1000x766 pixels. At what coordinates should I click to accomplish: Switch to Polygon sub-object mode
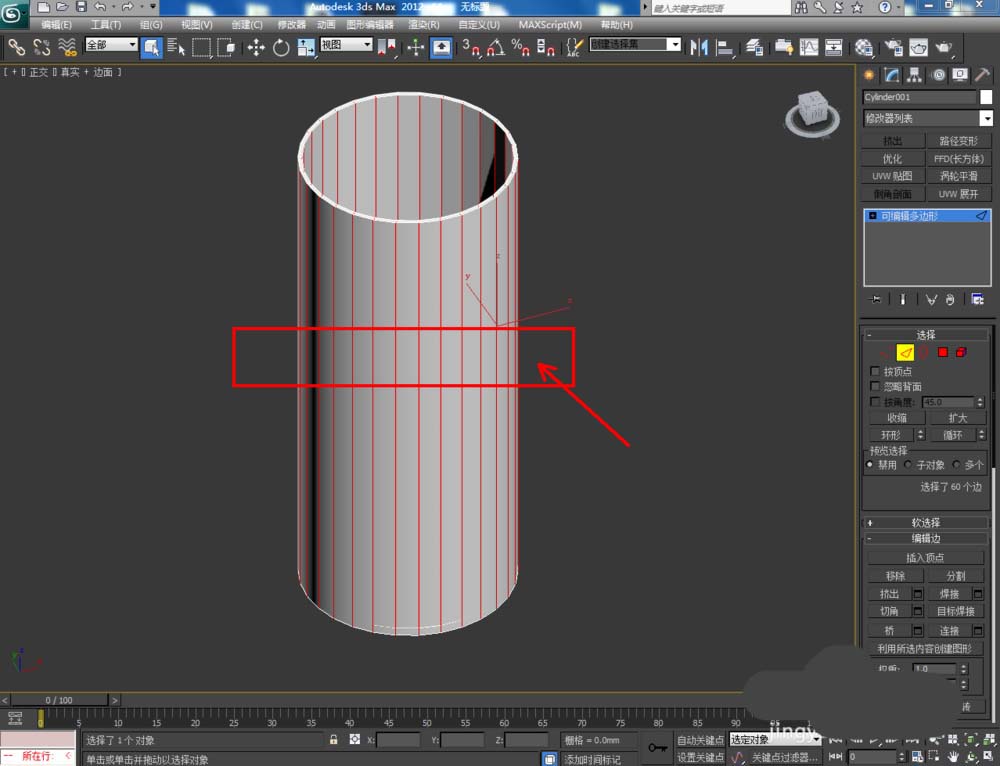point(942,352)
